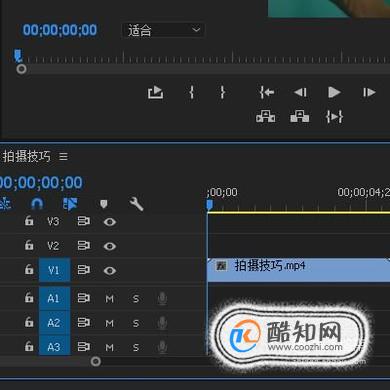390x390 pixels.
Task: Click program monitor timecode 00;00;00;00
Action: click(x=60, y=30)
